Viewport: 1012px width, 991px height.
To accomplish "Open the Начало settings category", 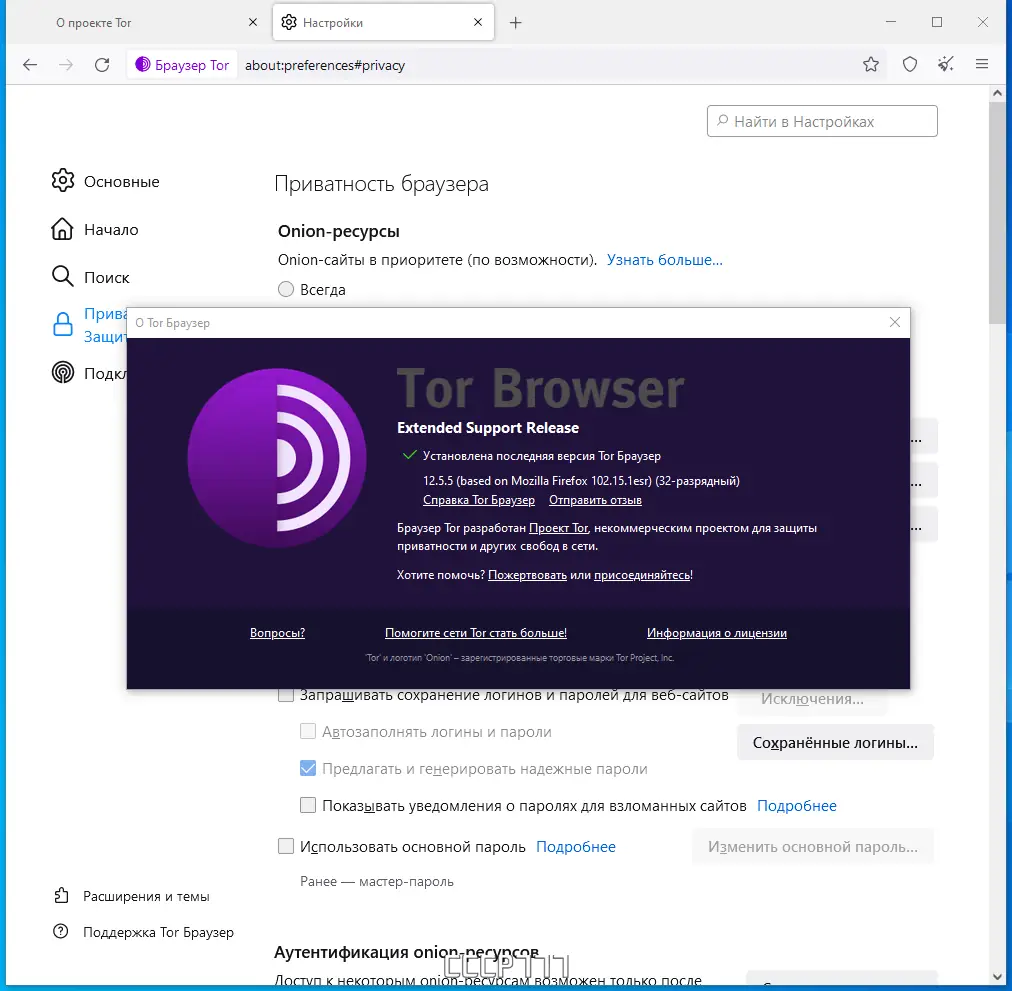I will (95, 229).
